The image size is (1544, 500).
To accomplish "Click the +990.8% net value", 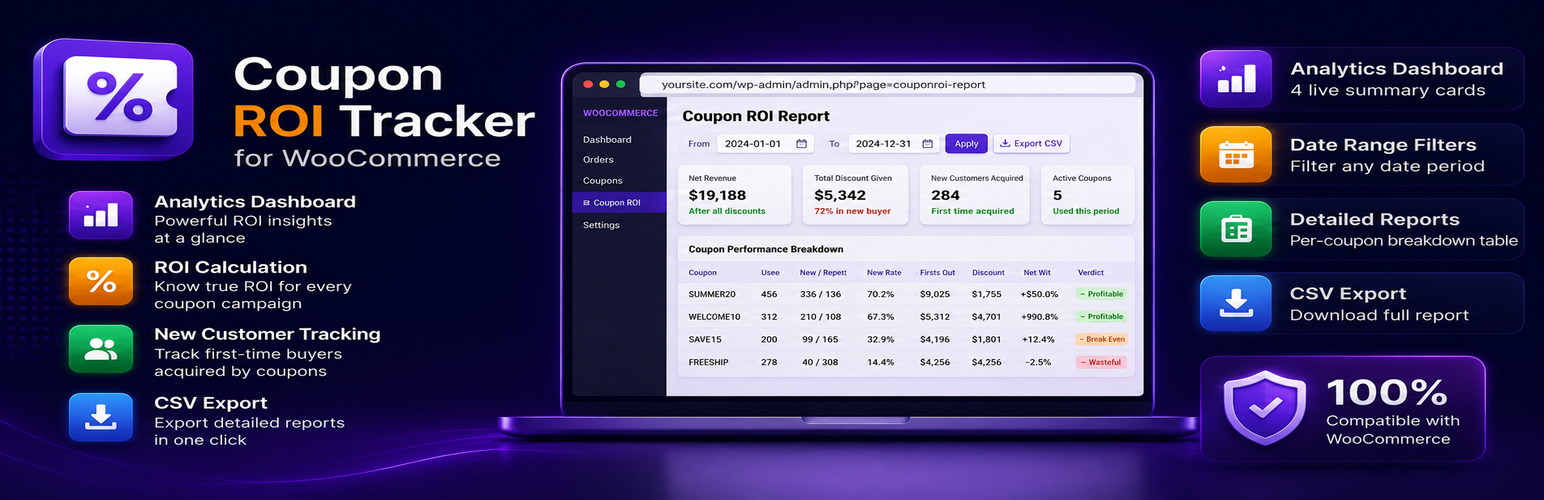I will pyautogui.click(x=1039, y=317).
